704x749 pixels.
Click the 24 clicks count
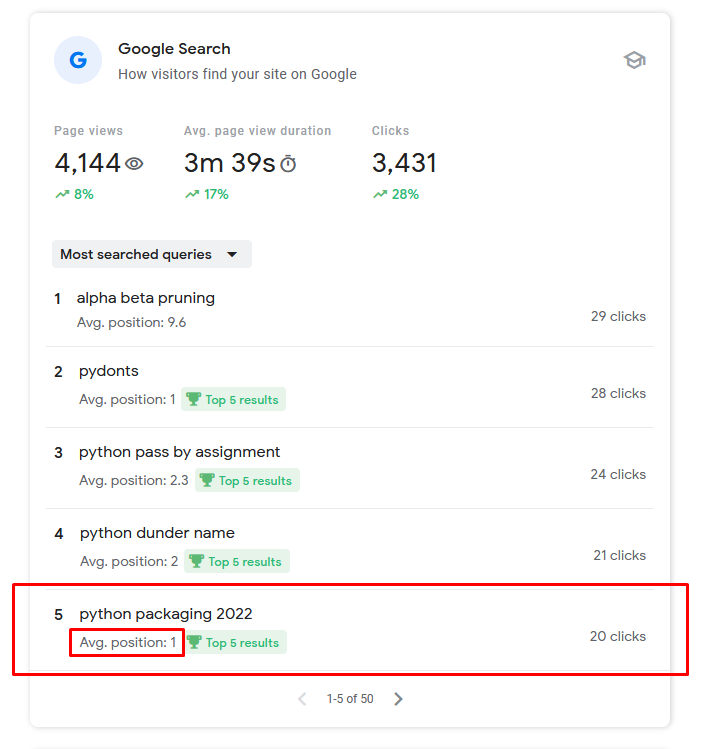click(x=618, y=474)
